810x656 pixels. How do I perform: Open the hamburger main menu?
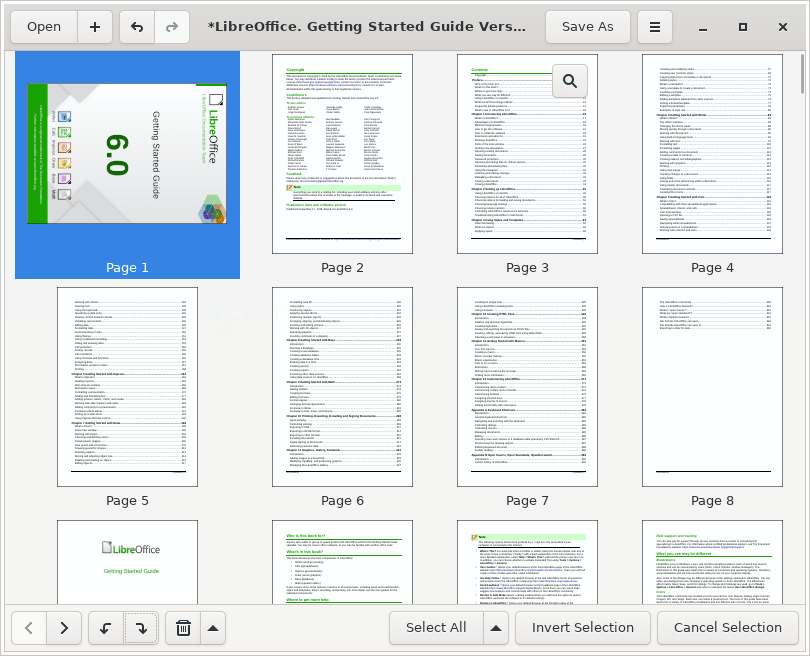(655, 27)
